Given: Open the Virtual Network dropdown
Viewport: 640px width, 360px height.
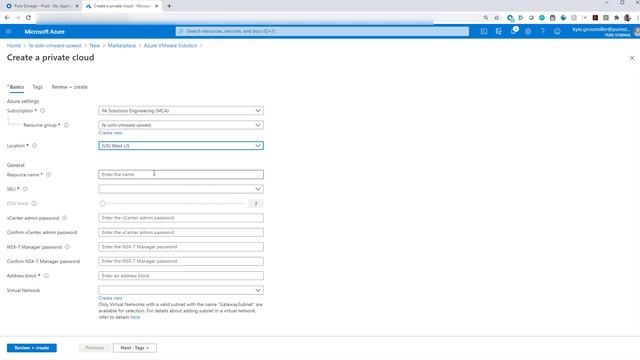Looking at the screenshot, I should (x=181, y=290).
